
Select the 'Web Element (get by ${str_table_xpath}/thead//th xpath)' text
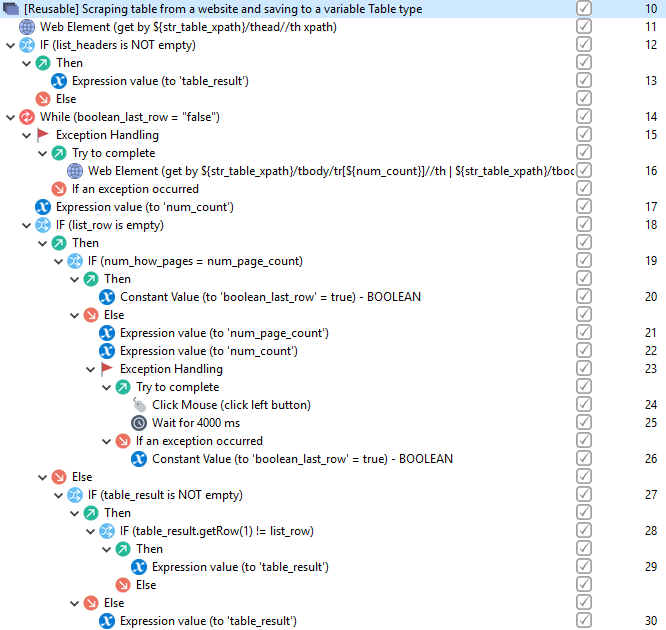click(188, 27)
